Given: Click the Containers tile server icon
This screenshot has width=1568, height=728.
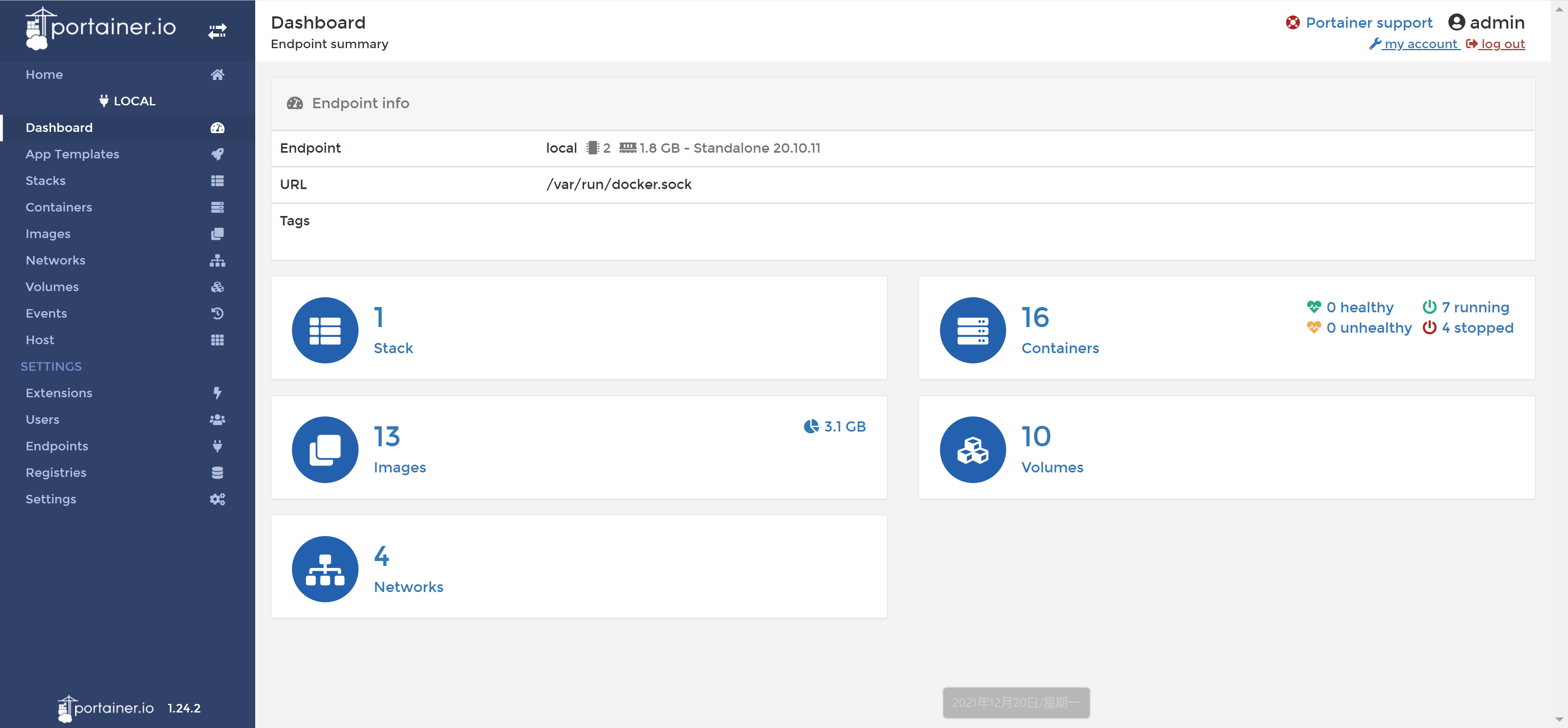Looking at the screenshot, I should tap(972, 331).
